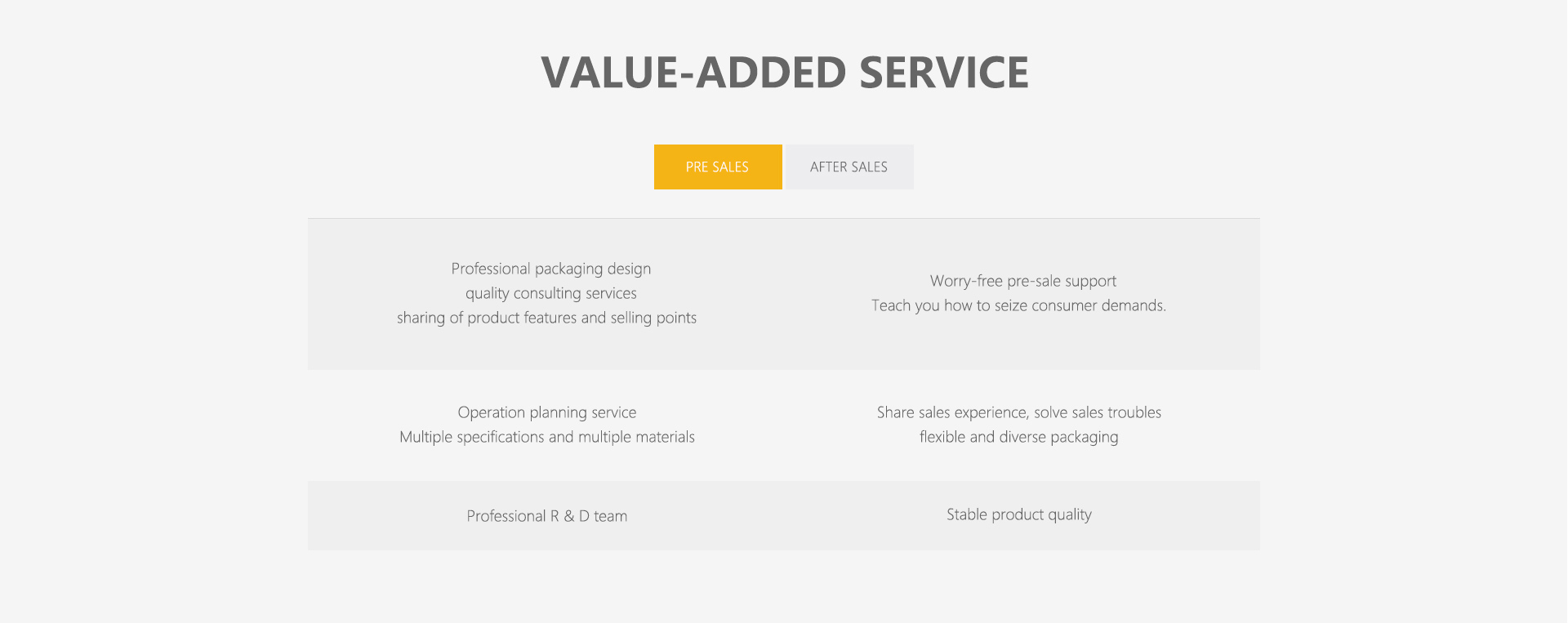The height and width of the screenshot is (623, 1568).
Task: Select the "flexible and diverse packaging" text
Action: (1018, 437)
